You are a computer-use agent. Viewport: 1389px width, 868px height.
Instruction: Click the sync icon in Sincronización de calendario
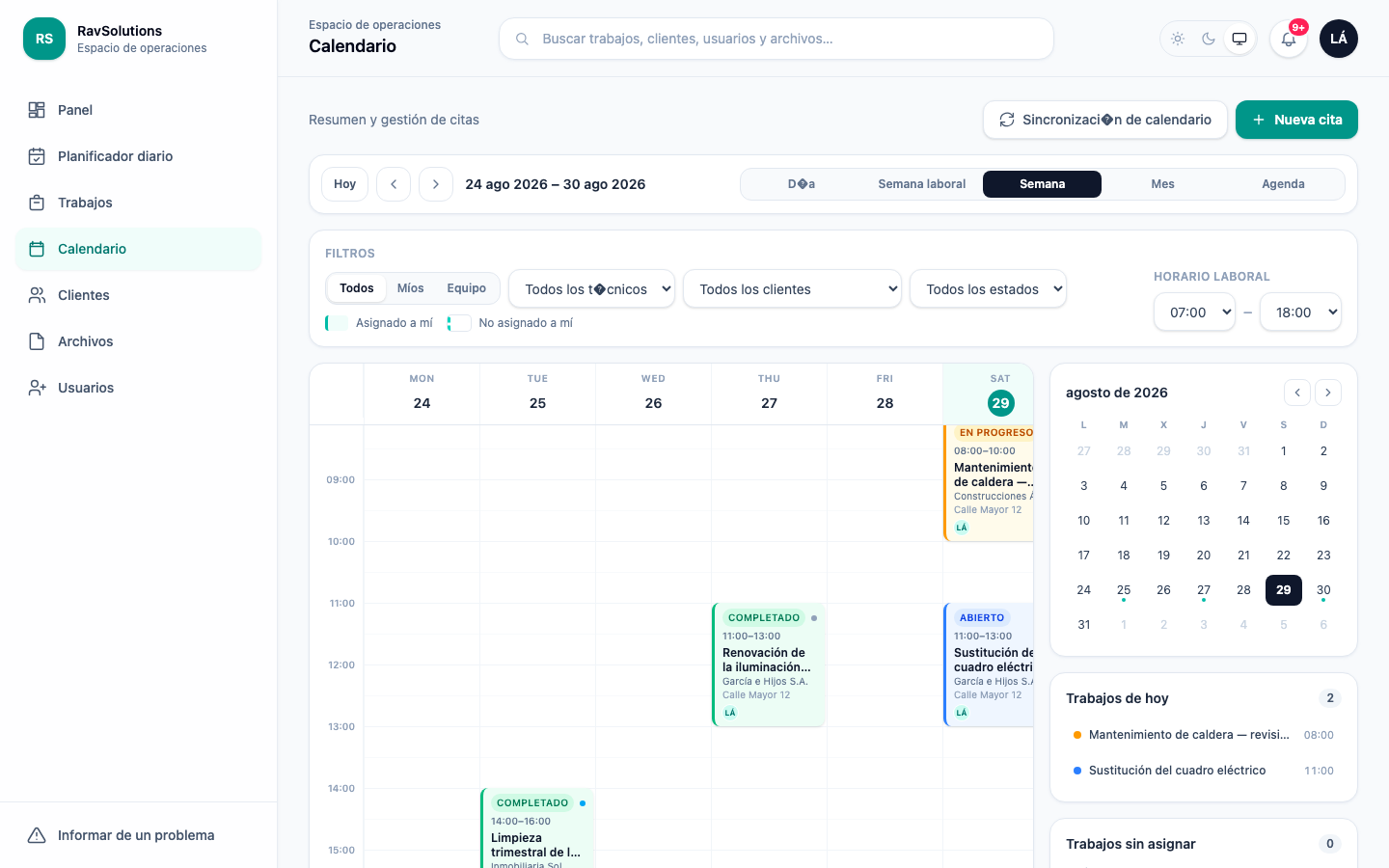tap(1007, 120)
